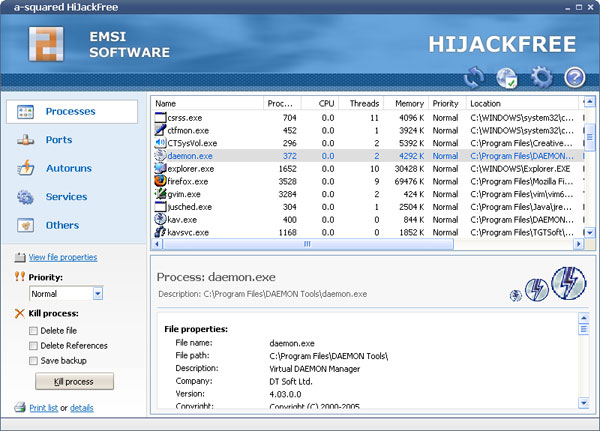This screenshot has width=600, height=431.
Task: Switch to the Processes section
Action: pyautogui.click(x=72, y=111)
